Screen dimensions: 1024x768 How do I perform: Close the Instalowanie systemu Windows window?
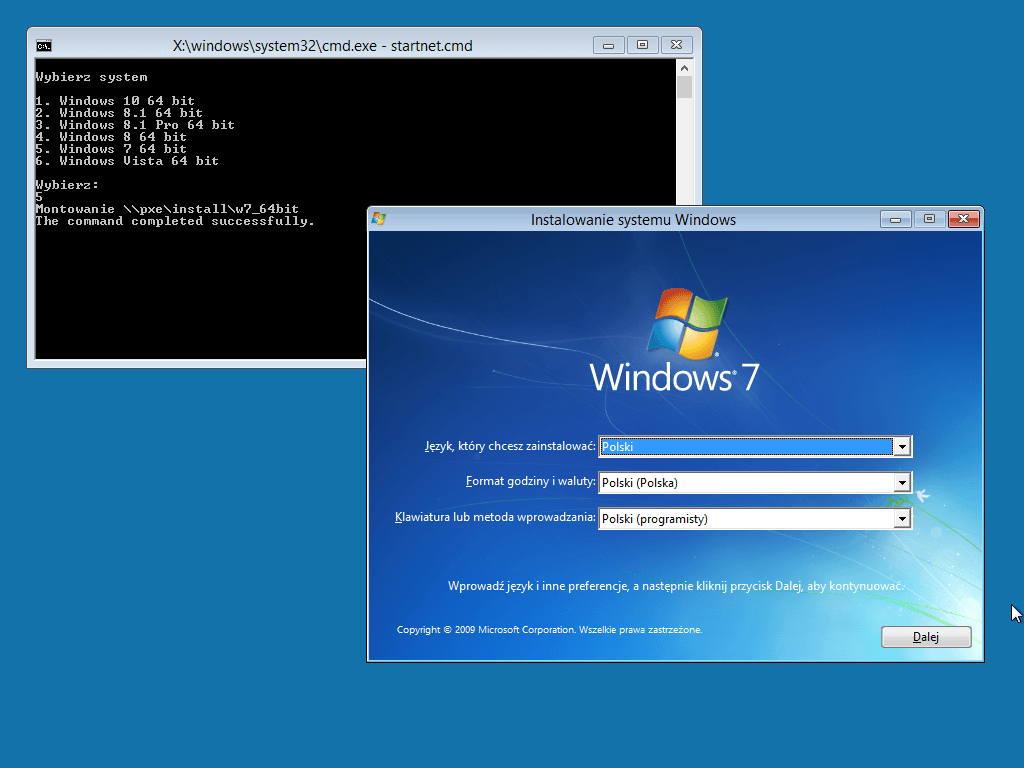963,219
